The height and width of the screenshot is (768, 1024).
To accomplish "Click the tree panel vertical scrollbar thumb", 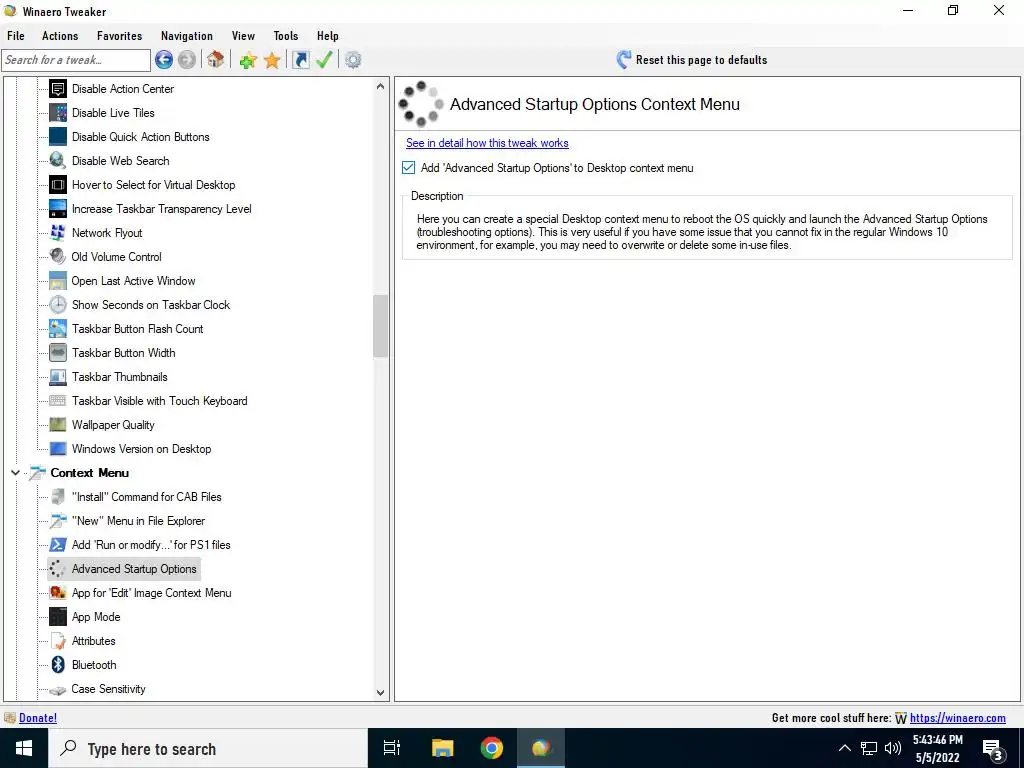I will coord(381,326).
